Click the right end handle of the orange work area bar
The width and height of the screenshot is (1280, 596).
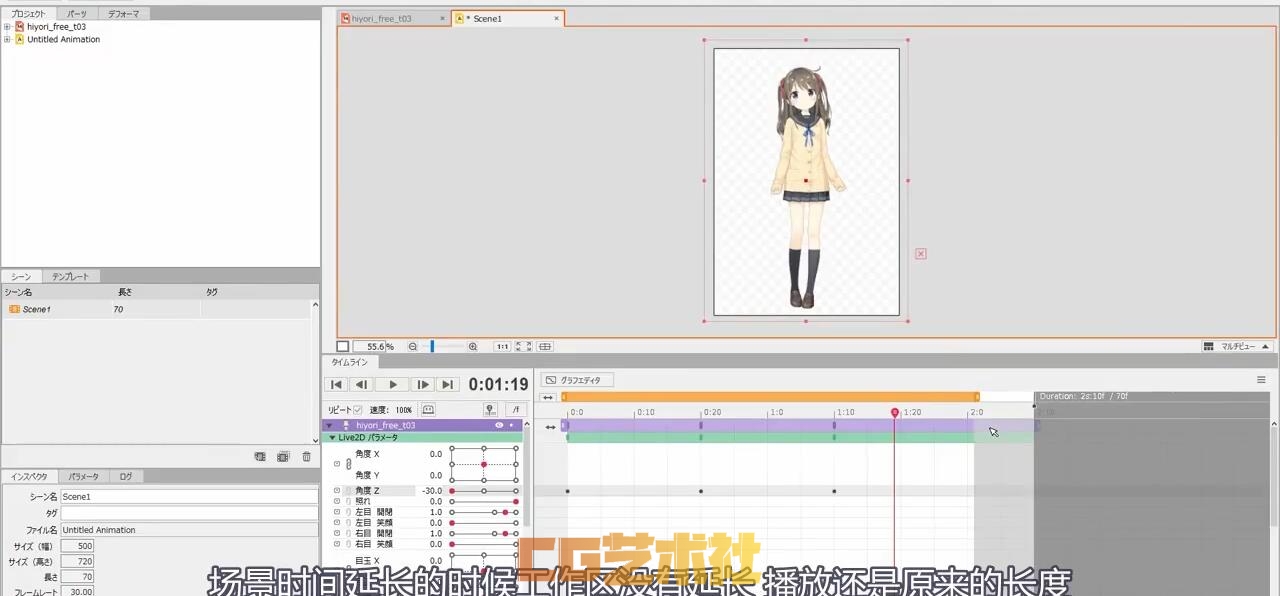click(977, 398)
